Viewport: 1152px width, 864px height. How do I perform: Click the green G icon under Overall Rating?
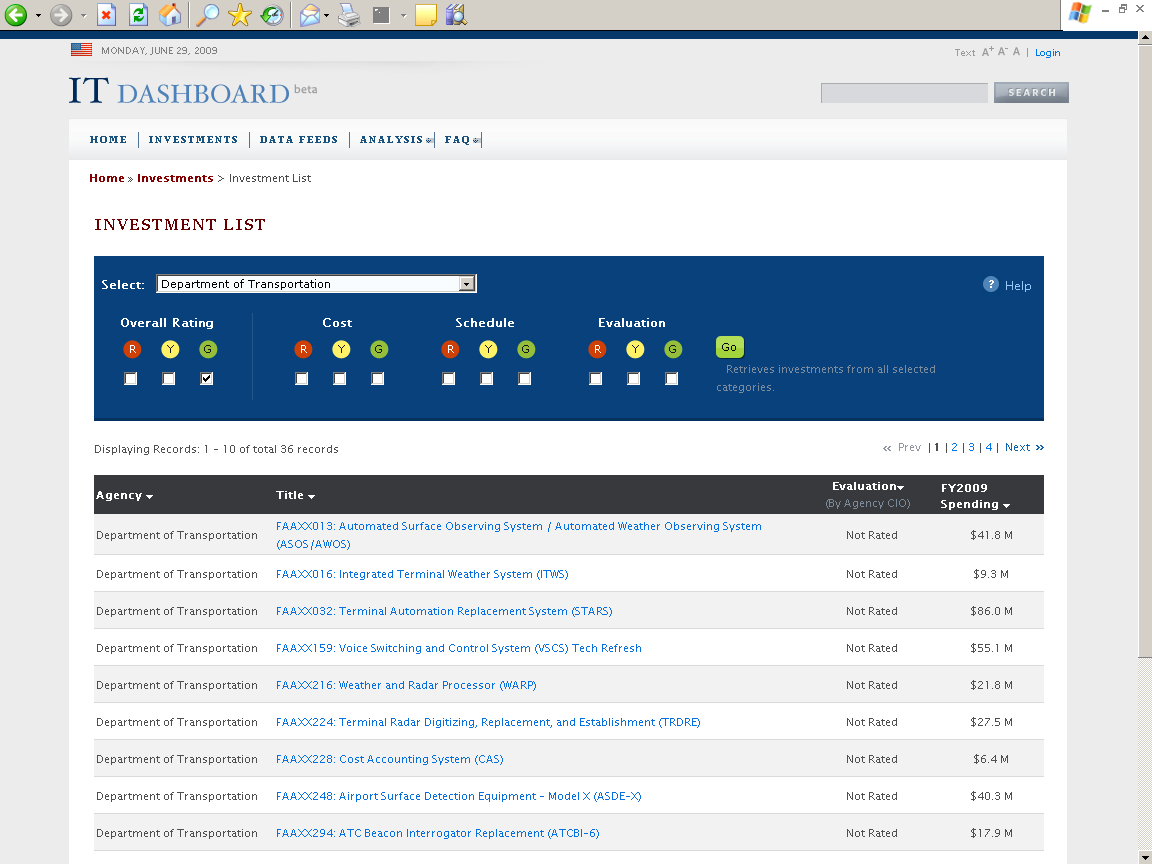coord(208,349)
